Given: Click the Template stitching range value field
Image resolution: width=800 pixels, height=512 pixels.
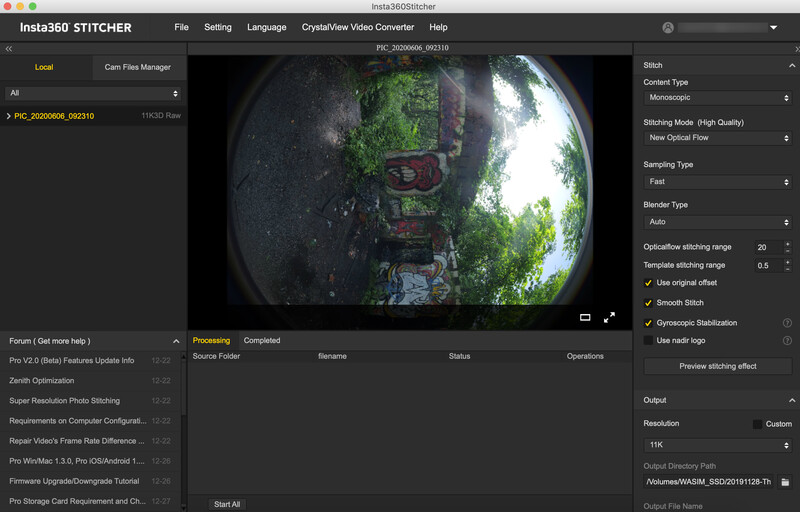Looking at the screenshot, I should pos(768,266).
